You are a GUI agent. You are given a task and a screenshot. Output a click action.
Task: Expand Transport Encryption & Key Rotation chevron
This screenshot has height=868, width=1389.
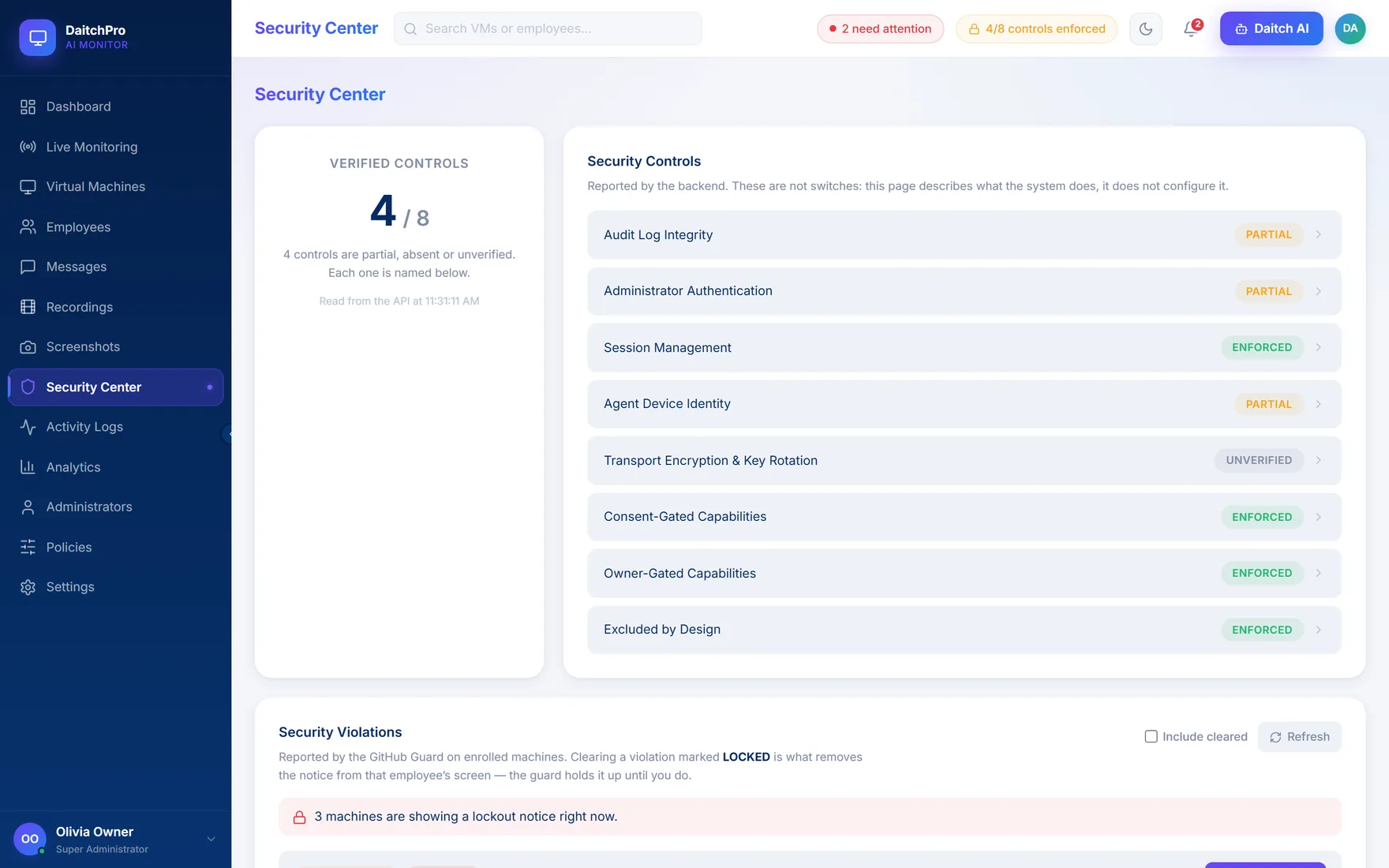click(1318, 460)
